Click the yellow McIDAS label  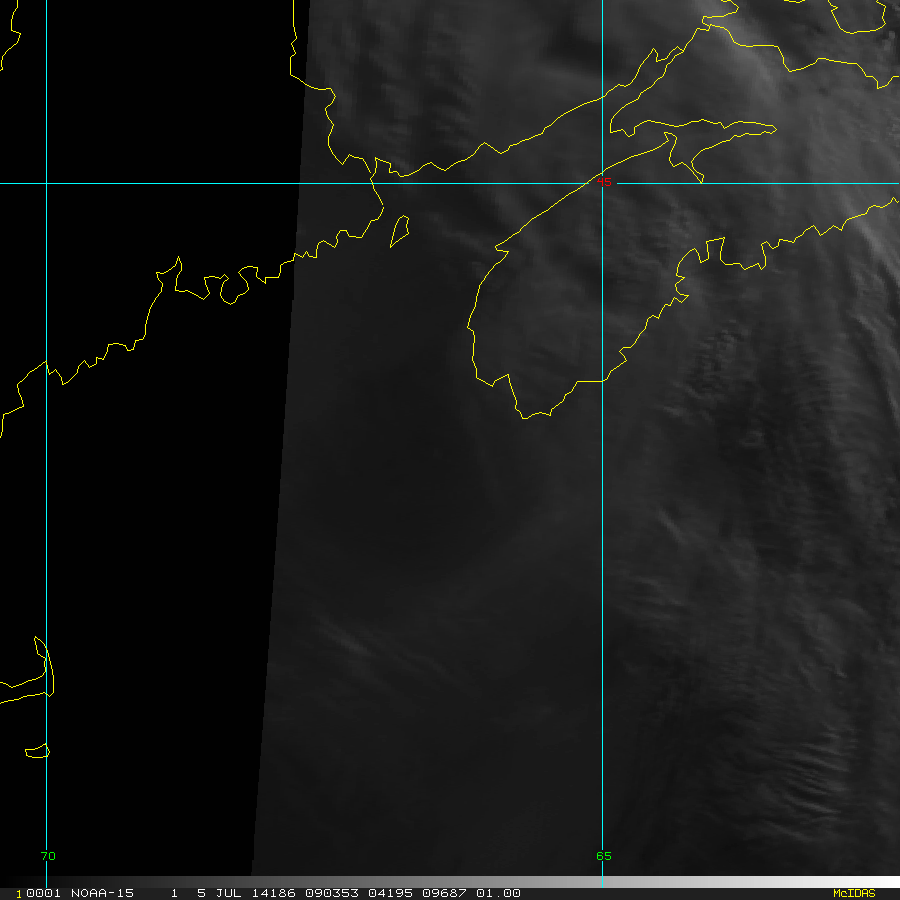pyautogui.click(x=854, y=893)
